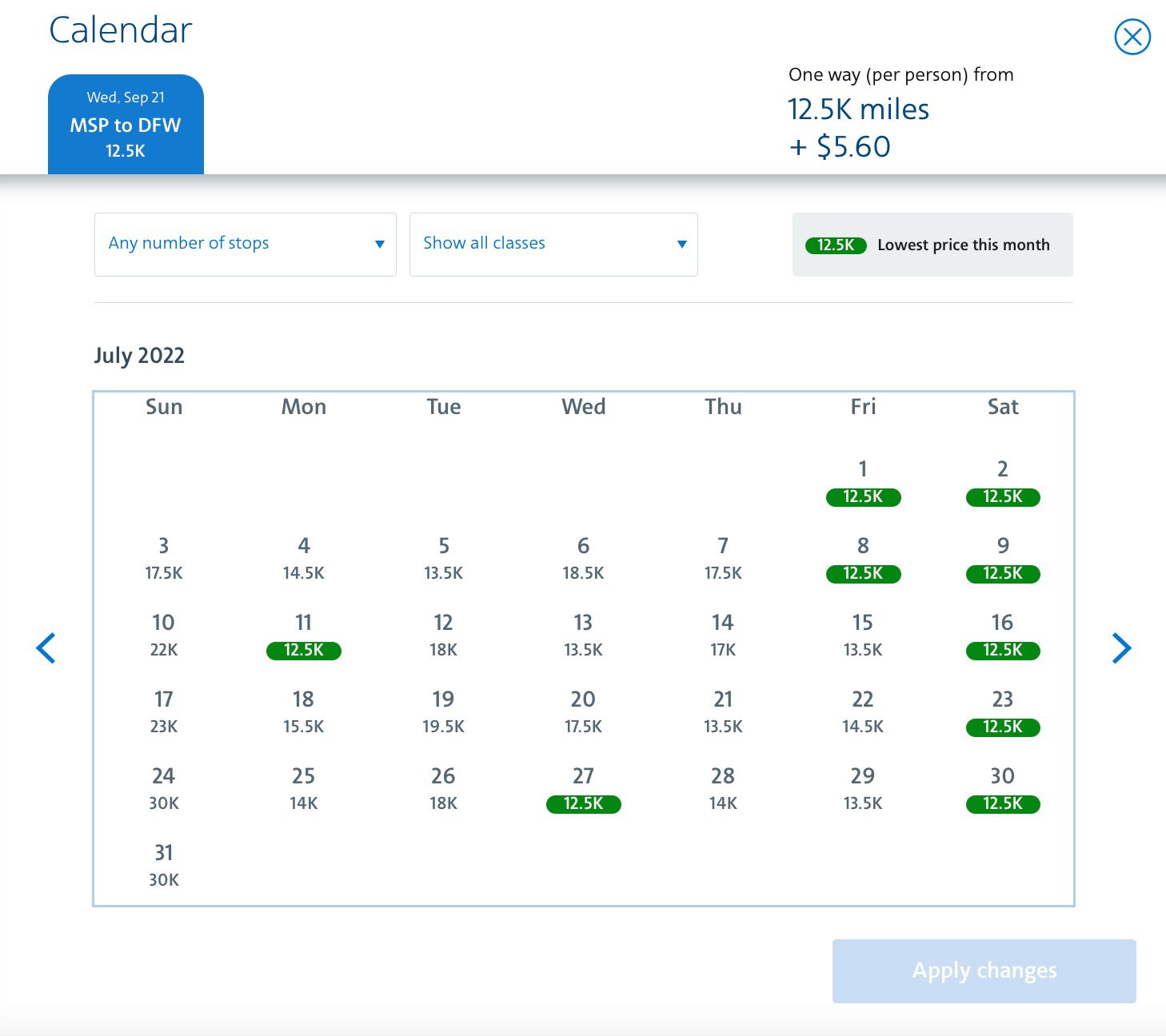
Task: Click the green 12.5K lowest price legend badge
Action: [836, 245]
